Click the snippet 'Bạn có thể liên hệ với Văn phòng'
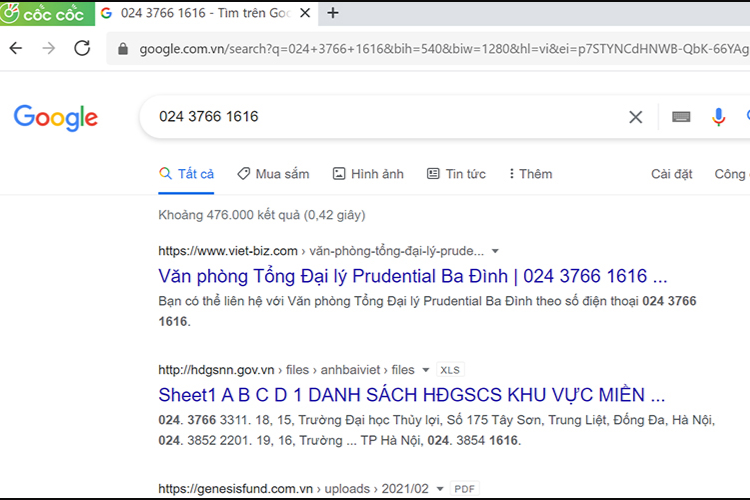This screenshot has height=500, width=750. point(427,311)
